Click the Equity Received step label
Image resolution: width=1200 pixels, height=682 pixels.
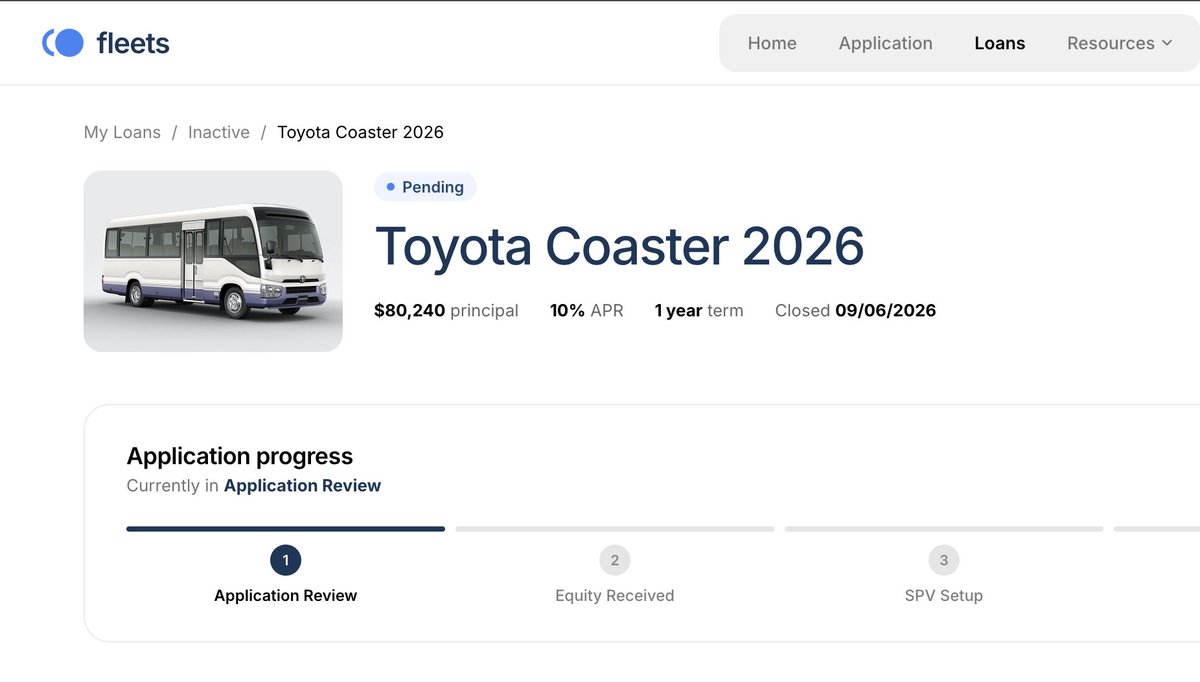pyautogui.click(x=614, y=596)
